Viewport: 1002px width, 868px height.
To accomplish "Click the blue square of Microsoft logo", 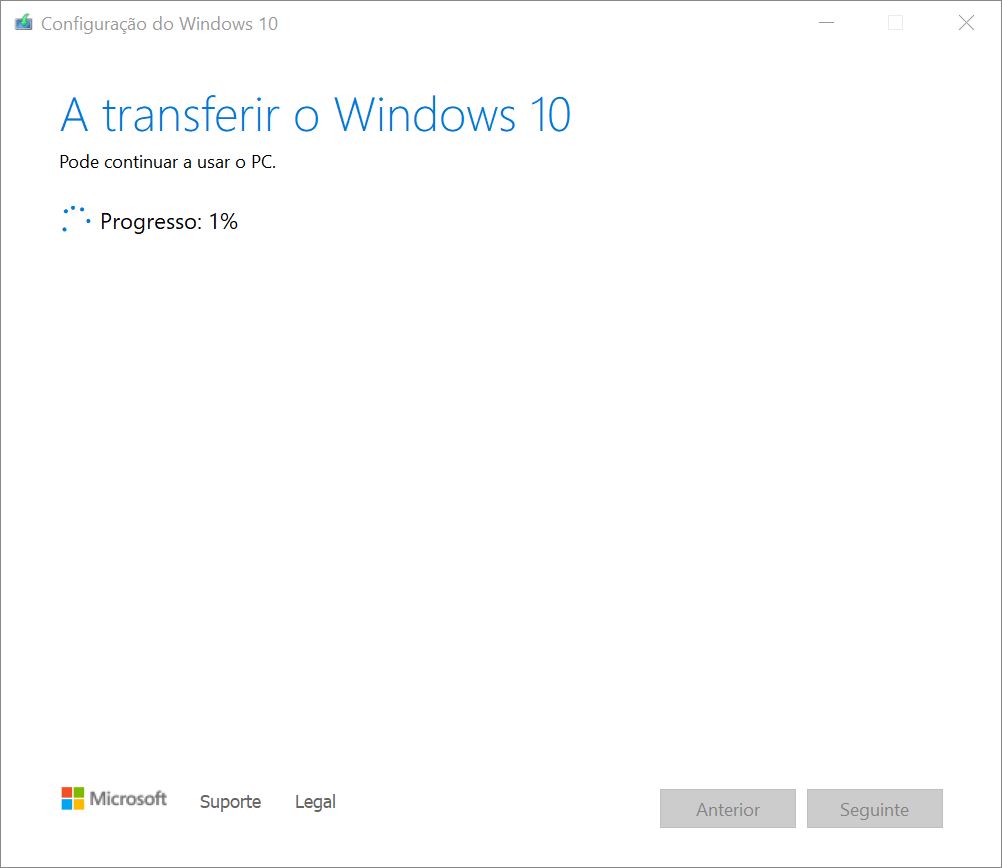I will tap(66, 804).
